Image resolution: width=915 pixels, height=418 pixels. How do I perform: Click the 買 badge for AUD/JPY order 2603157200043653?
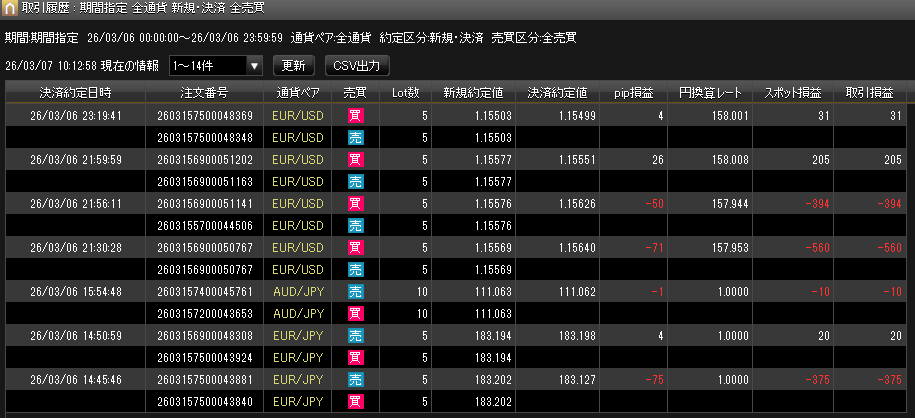pyautogui.click(x=355, y=313)
